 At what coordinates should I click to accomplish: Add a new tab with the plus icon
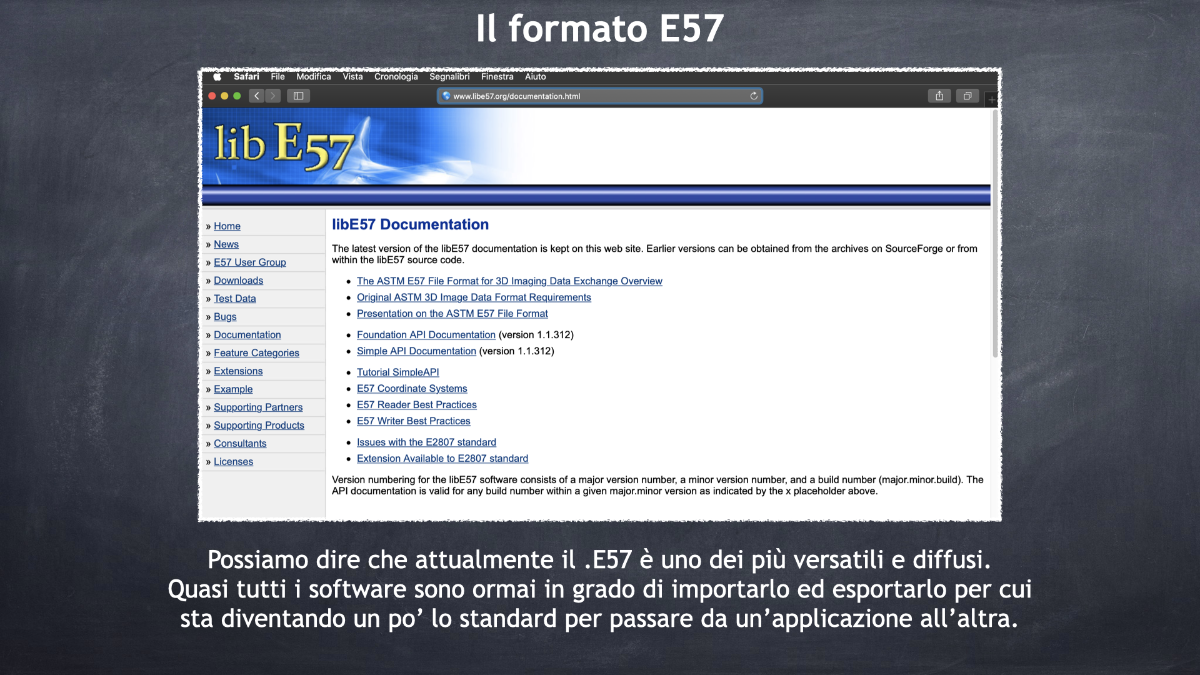pyautogui.click(x=991, y=98)
